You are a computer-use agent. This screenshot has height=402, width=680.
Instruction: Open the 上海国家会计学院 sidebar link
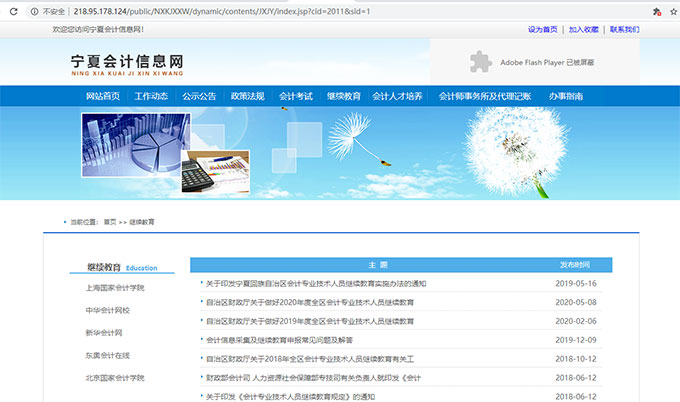[x=115, y=288]
